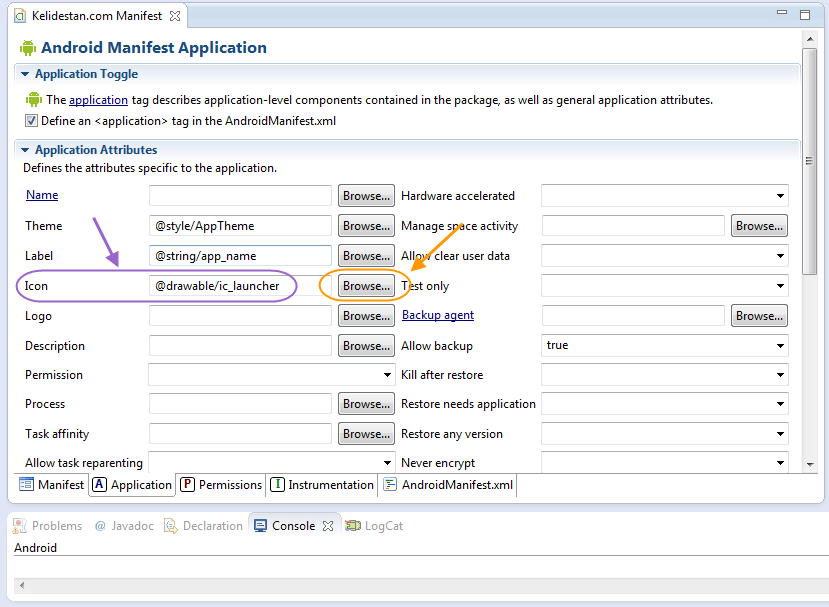This screenshot has height=607, width=829.
Task: Collapse the Application Toggle section
Action: [x=25, y=74]
